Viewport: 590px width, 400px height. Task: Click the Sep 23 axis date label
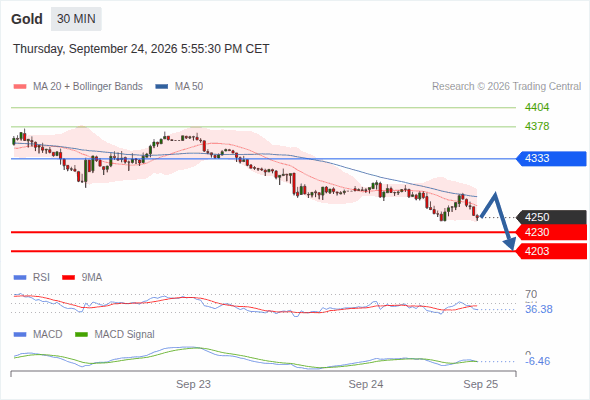[193, 384]
